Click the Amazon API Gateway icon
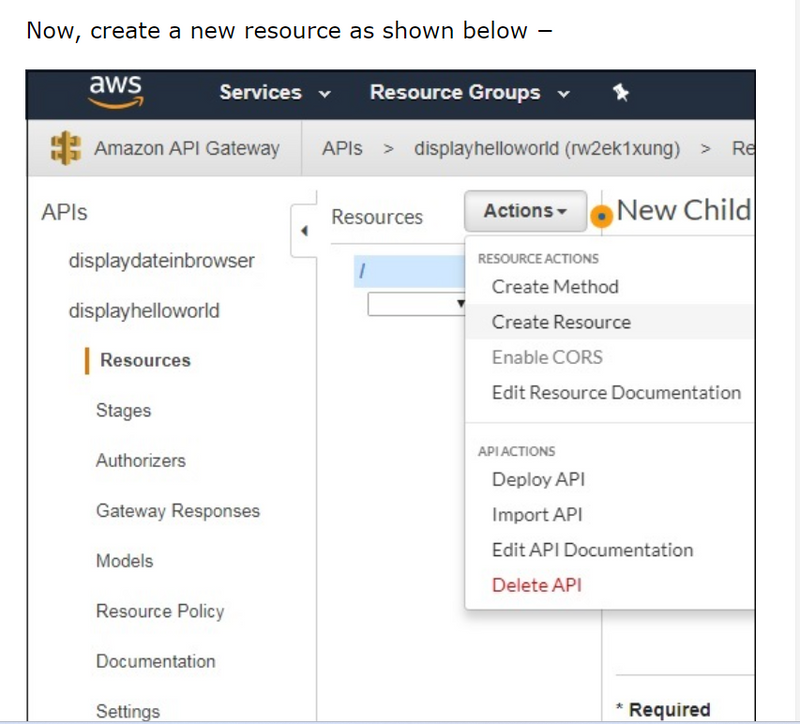This screenshot has height=724, width=800. click(65, 148)
